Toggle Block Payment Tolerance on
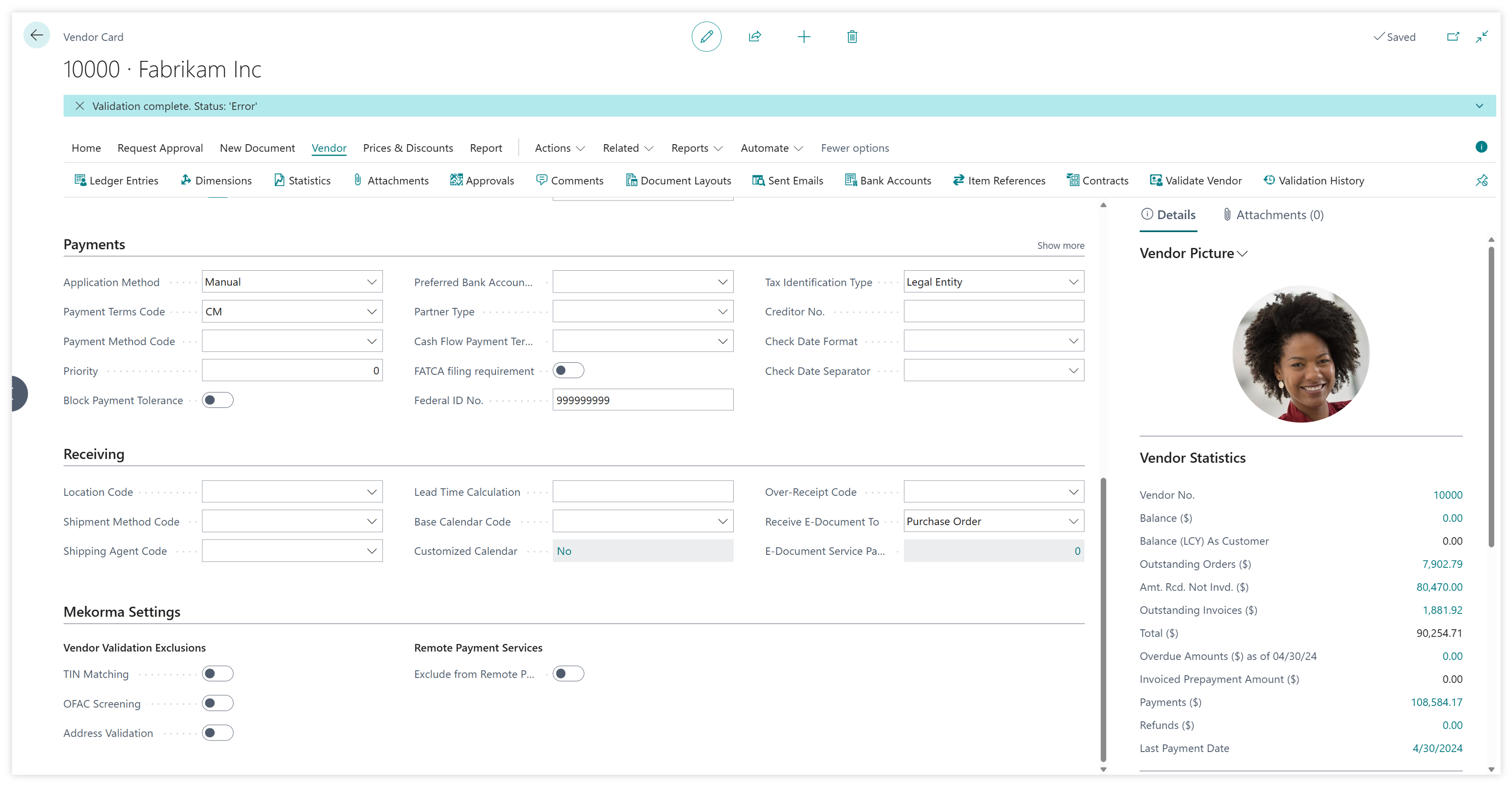This screenshot has width=1512, height=786. tap(218, 400)
